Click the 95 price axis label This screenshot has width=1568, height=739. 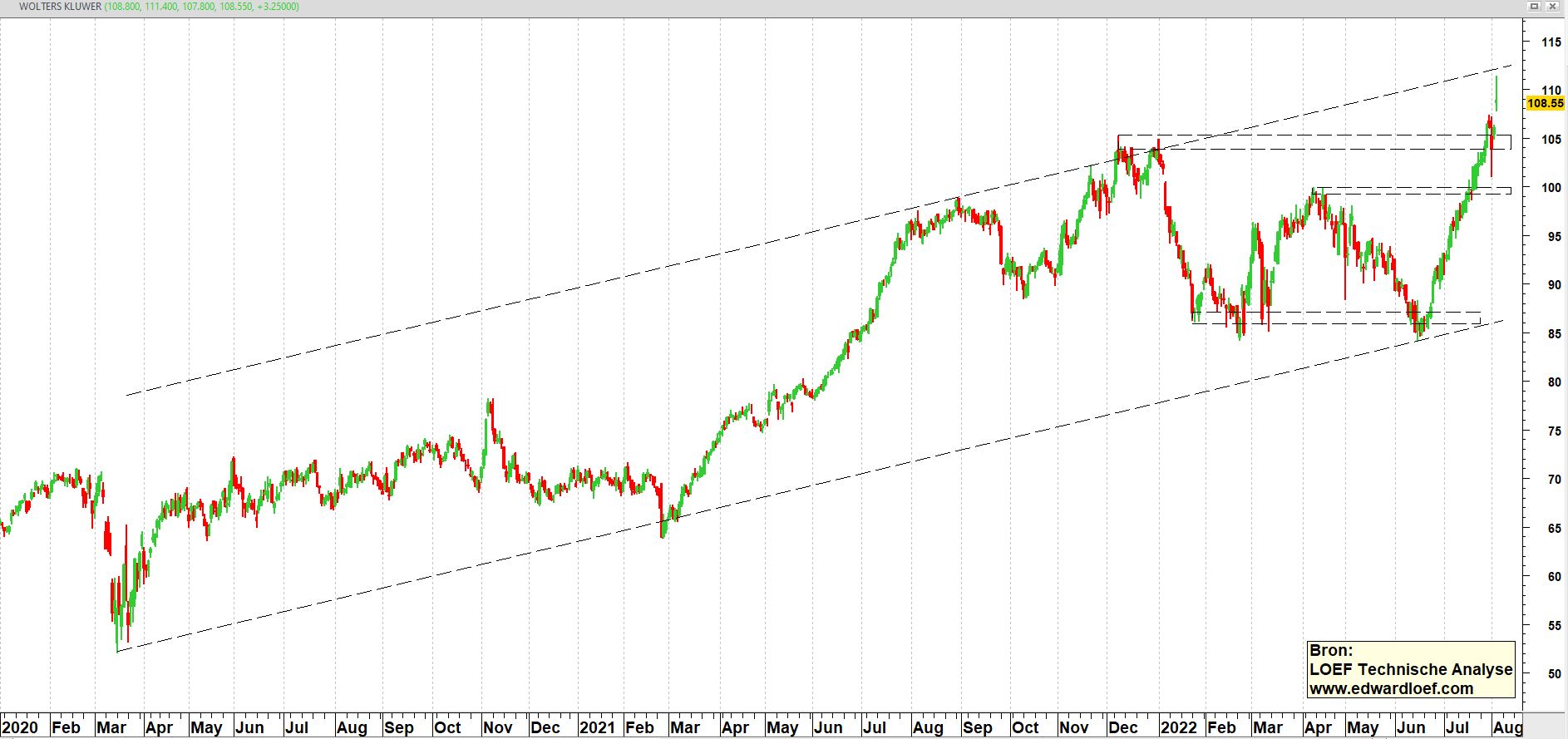tap(1554, 236)
